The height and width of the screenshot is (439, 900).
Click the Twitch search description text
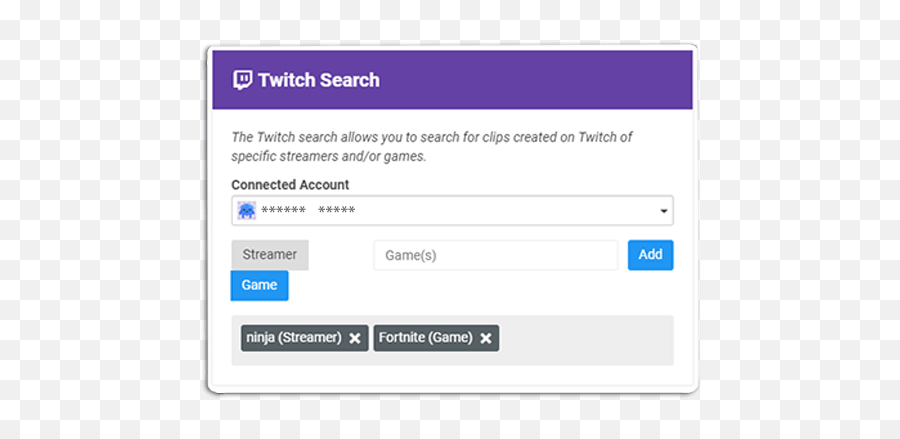click(432, 147)
